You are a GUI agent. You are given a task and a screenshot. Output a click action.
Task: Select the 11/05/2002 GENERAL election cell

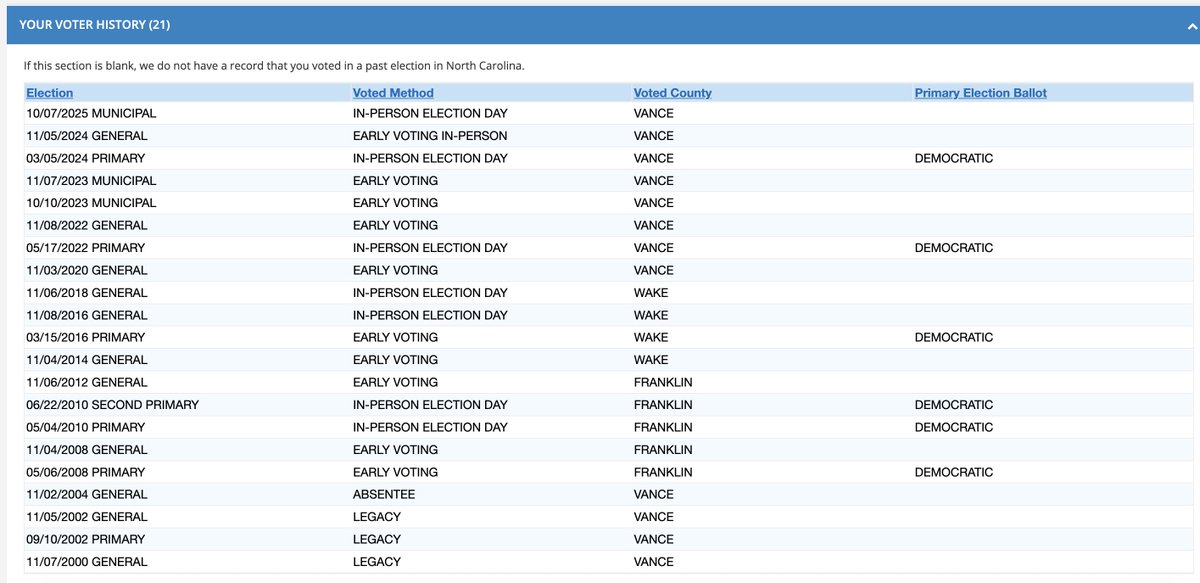(87, 517)
